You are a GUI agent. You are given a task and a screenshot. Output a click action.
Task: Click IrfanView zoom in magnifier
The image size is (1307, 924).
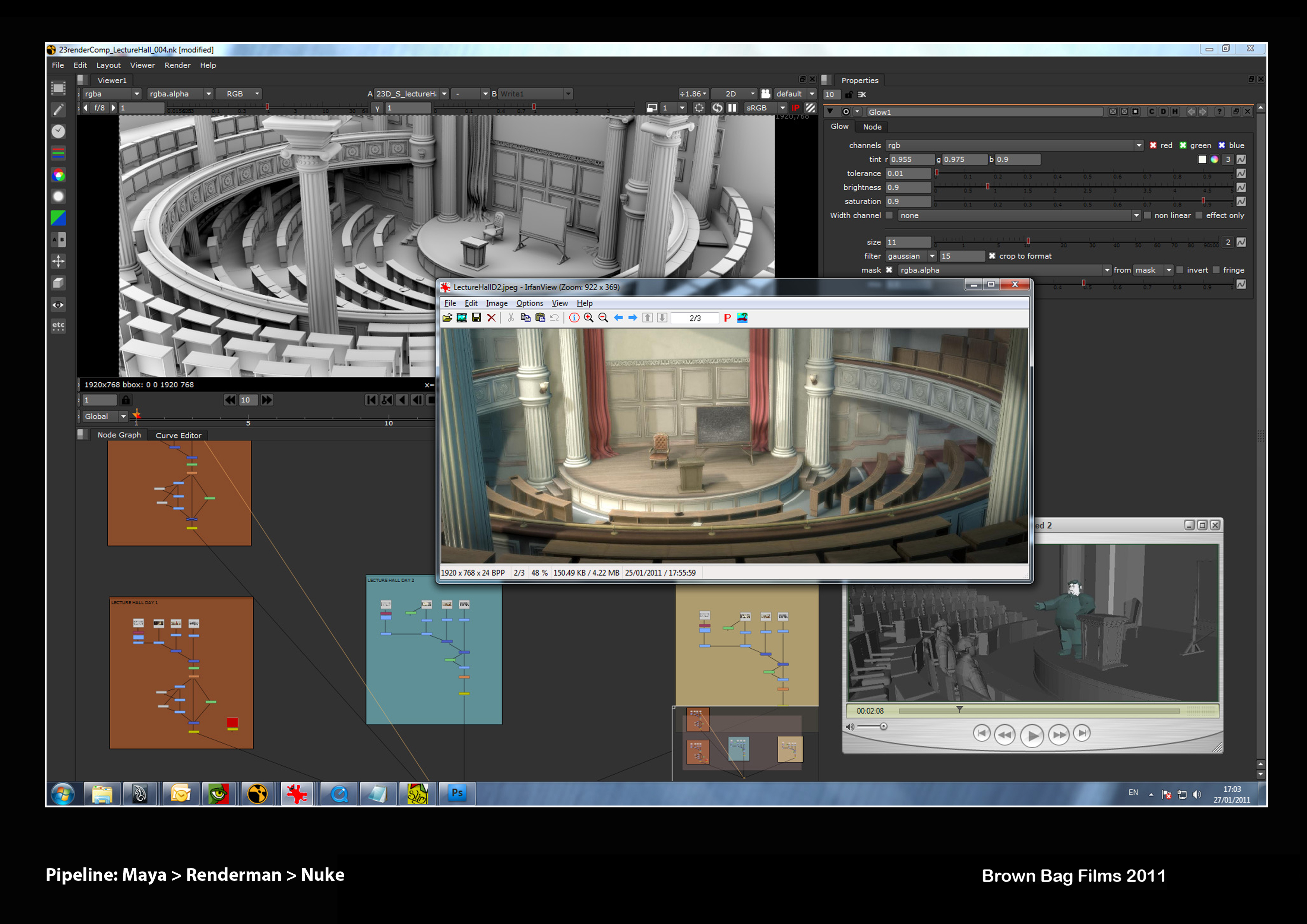[x=589, y=318]
